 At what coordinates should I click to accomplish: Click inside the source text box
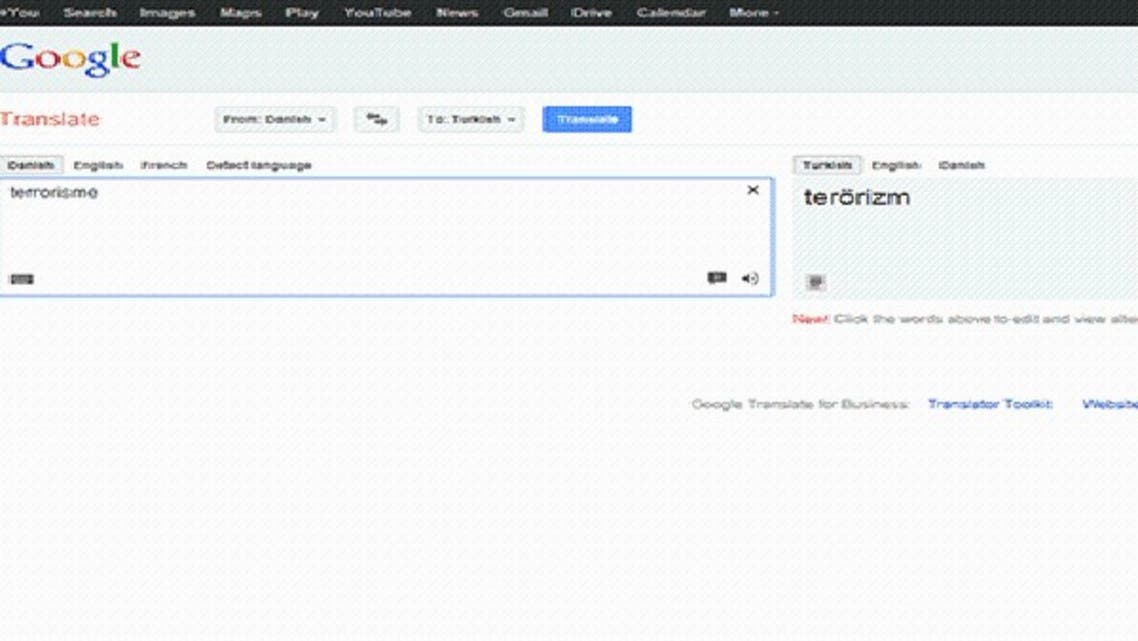(x=386, y=237)
